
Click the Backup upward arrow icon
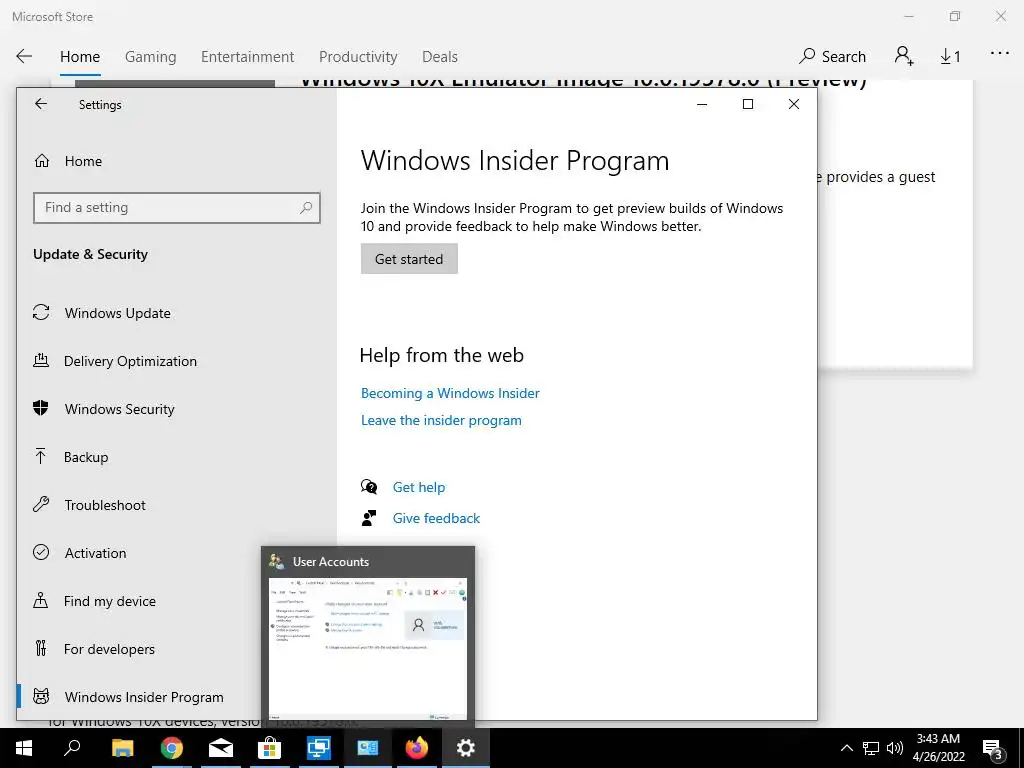40,456
